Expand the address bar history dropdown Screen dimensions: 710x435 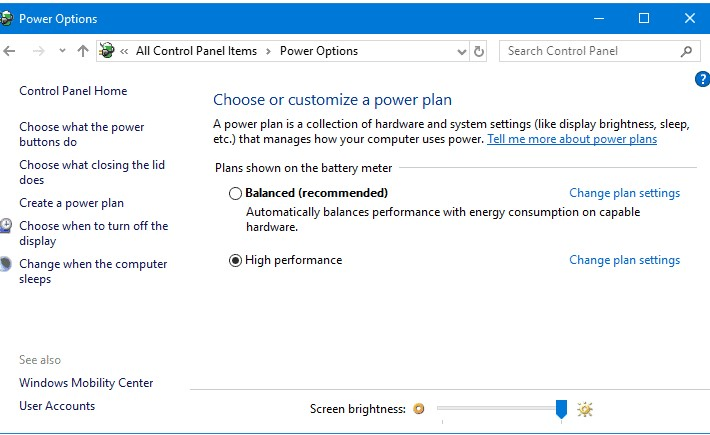point(461,51)
